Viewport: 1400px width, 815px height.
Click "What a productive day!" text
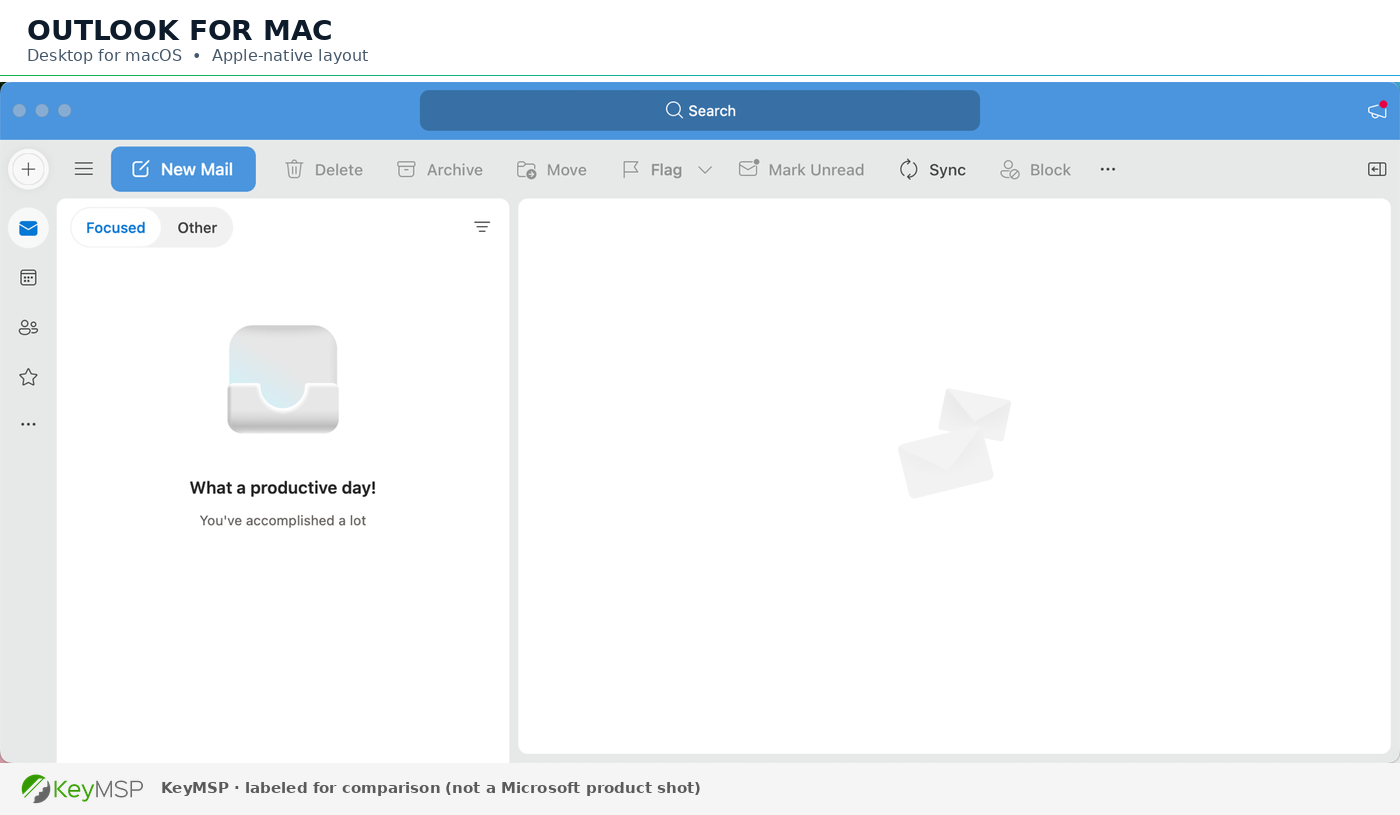[x=283, y=488]
